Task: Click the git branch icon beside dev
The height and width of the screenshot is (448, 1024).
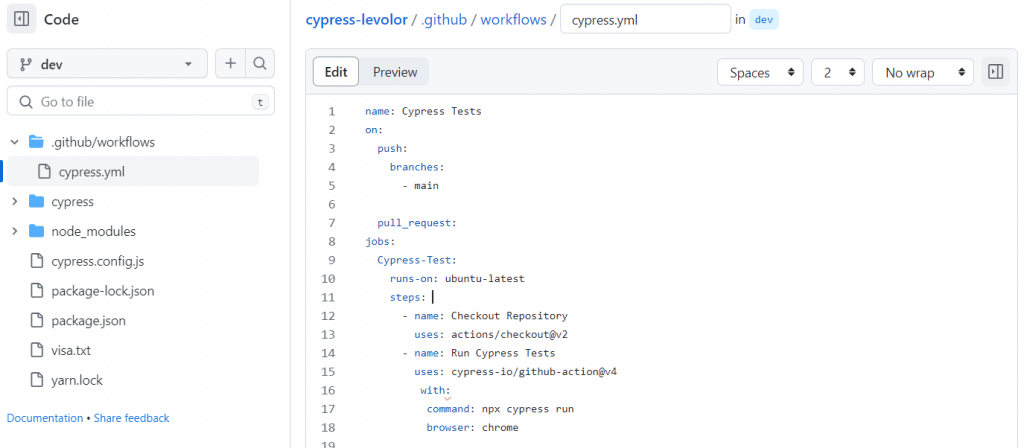Action: coord(26,64)
